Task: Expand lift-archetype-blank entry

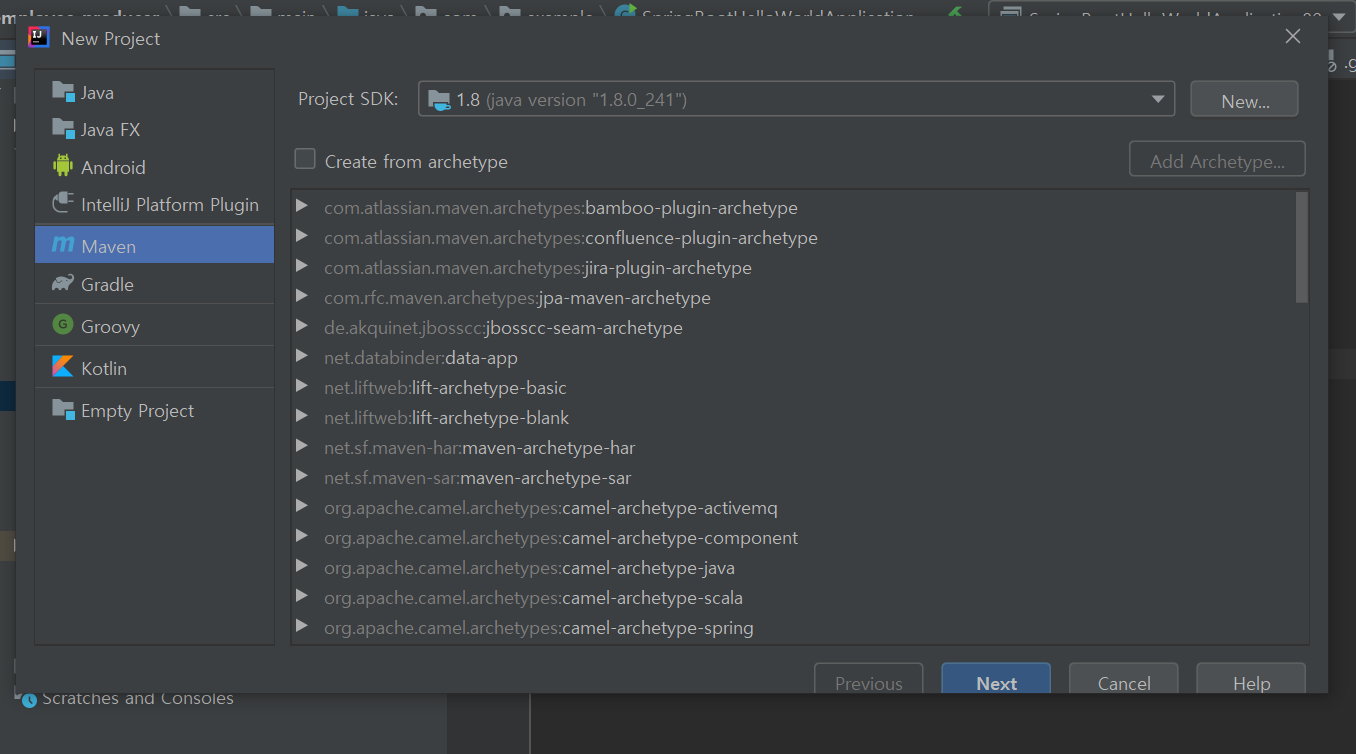Action: 301,417
